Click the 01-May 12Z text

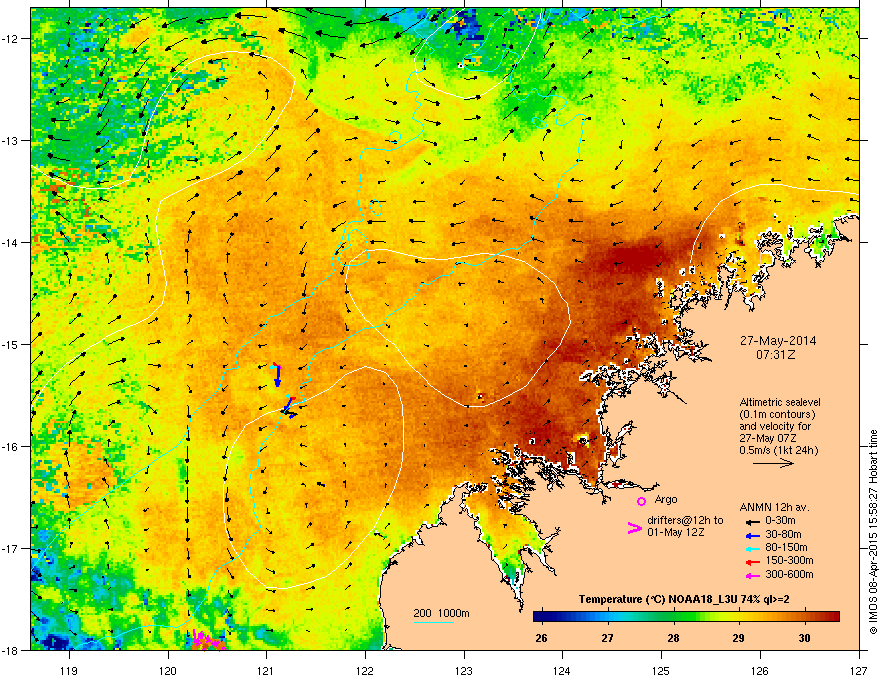[675, 532]
